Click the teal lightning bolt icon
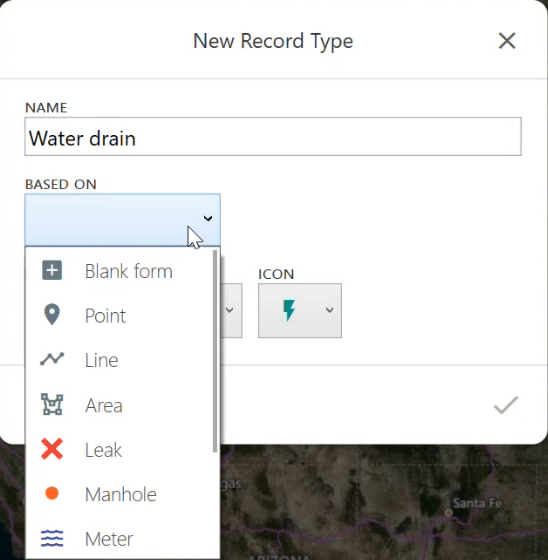 [289, 310]
